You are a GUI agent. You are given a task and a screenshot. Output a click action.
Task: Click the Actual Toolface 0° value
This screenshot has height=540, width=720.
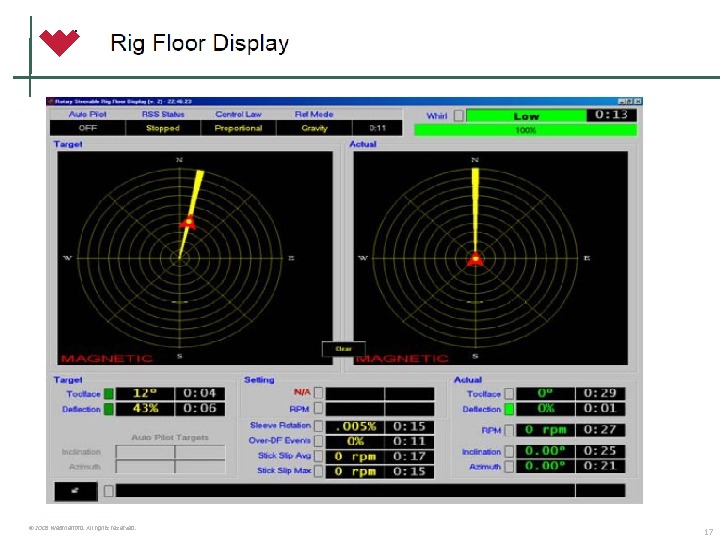546,394
